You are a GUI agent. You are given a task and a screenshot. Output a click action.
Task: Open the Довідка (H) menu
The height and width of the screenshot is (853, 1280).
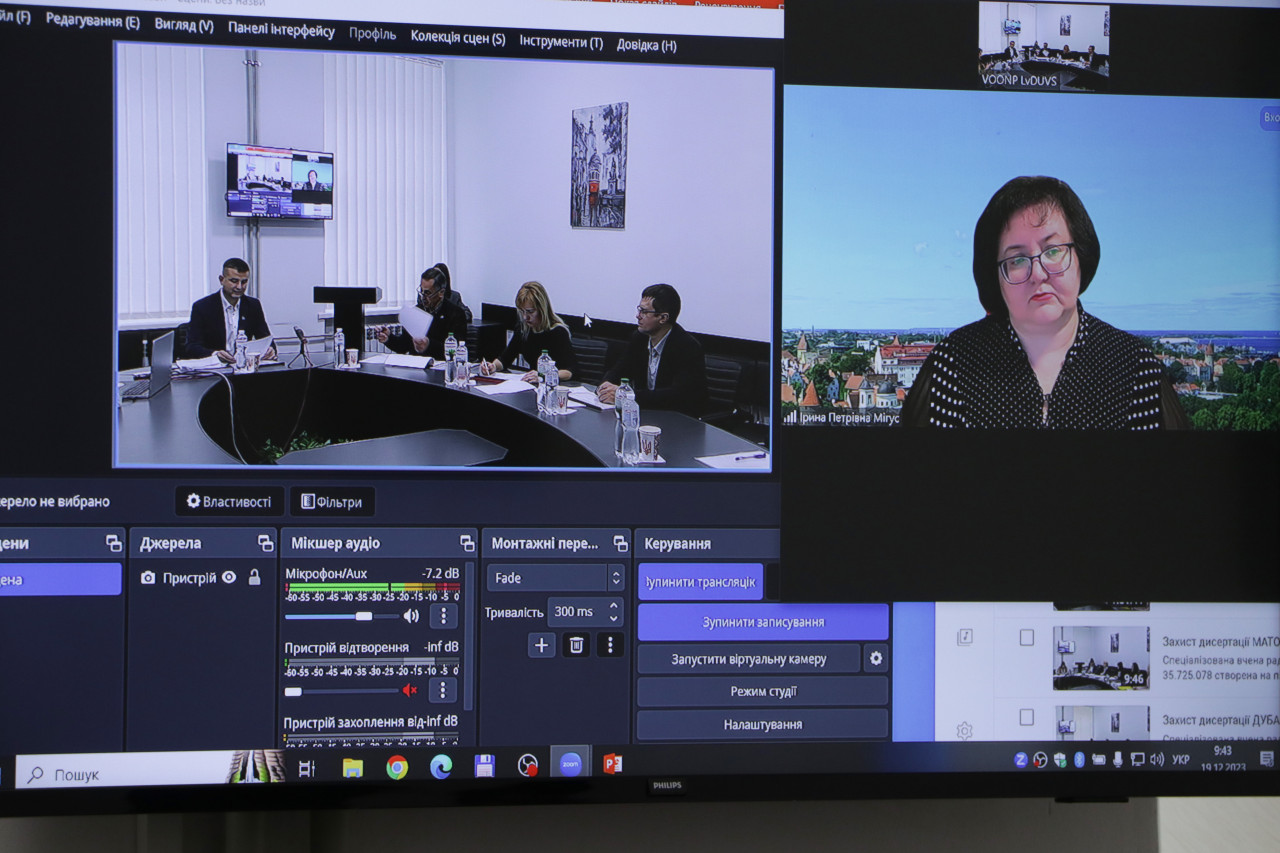(x=646, y=45)
